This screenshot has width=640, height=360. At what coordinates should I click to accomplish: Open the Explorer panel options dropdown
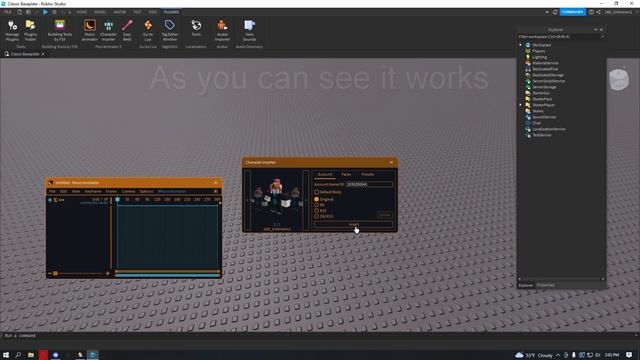(x=596, y=29)
